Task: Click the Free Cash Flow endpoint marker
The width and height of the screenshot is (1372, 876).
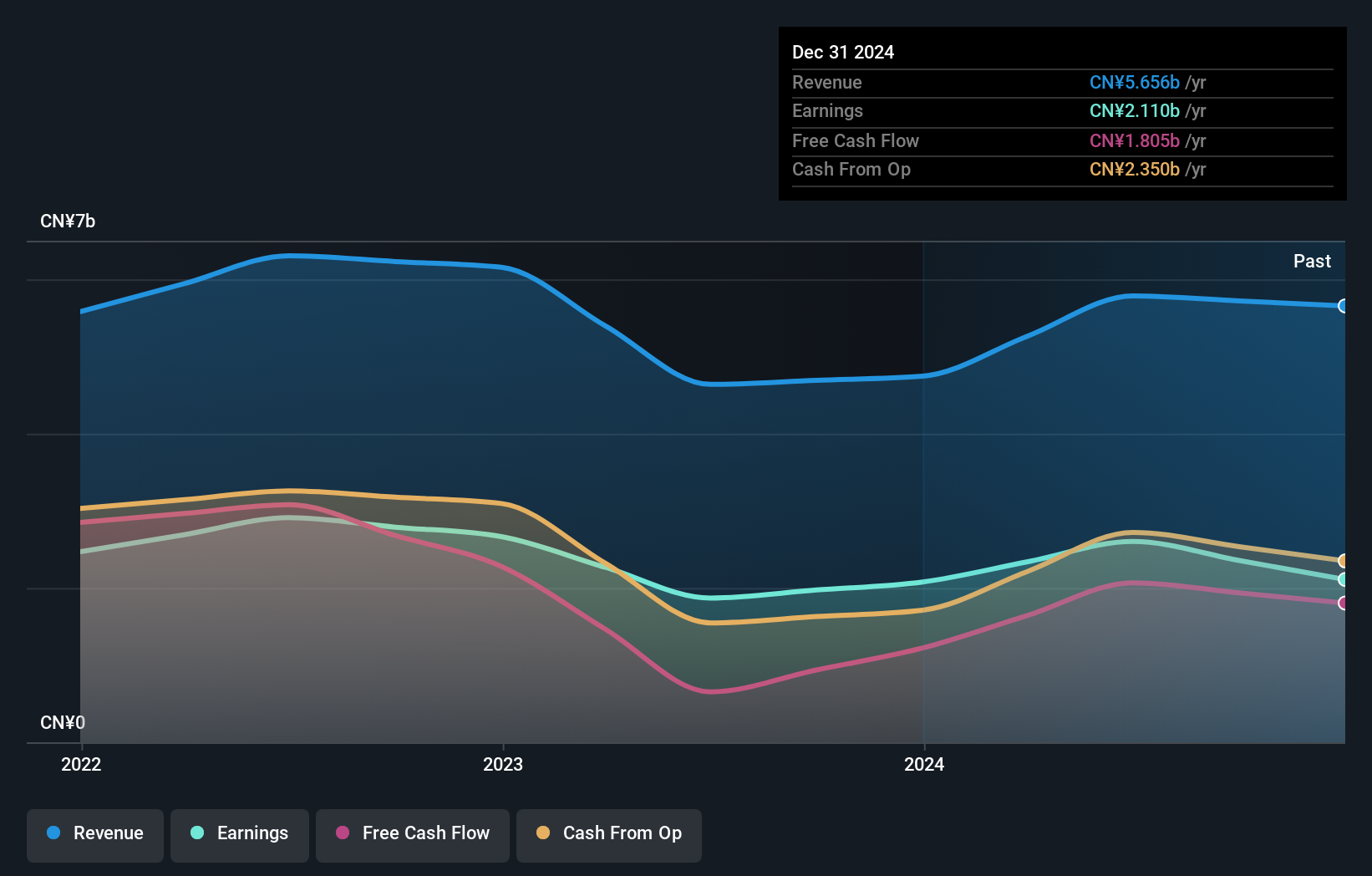Action: point(1344,603)
